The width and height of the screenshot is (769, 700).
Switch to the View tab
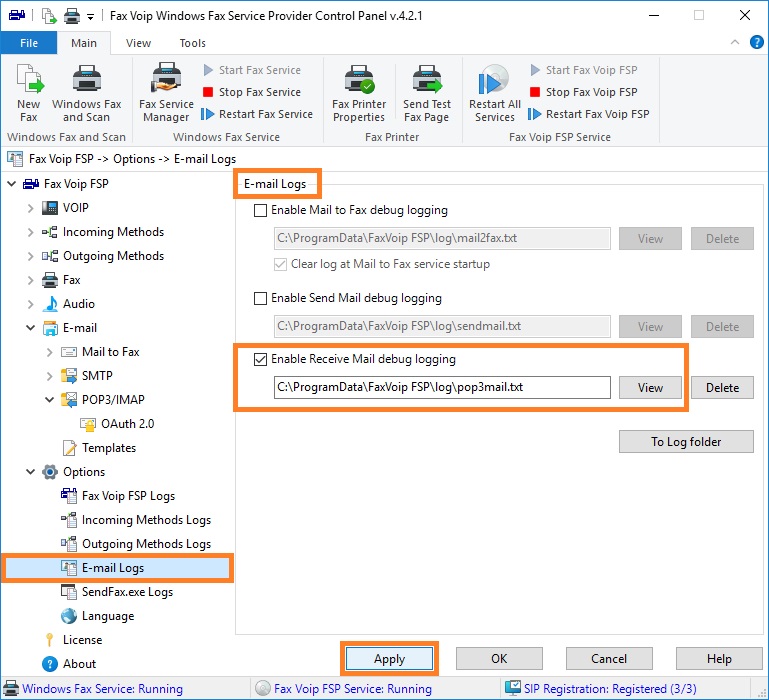[x=138, y=43]
